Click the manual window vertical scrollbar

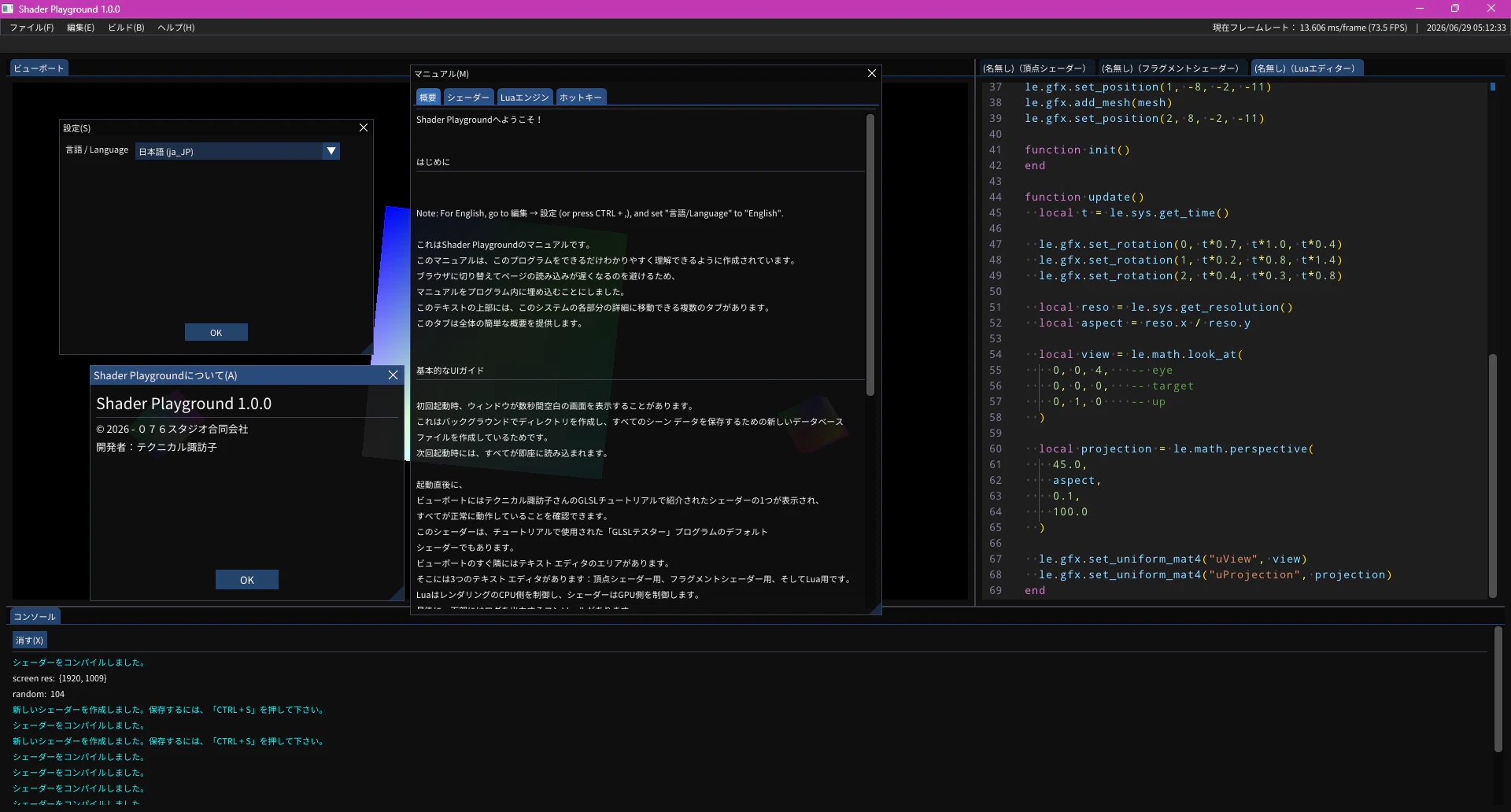(870, 254)
